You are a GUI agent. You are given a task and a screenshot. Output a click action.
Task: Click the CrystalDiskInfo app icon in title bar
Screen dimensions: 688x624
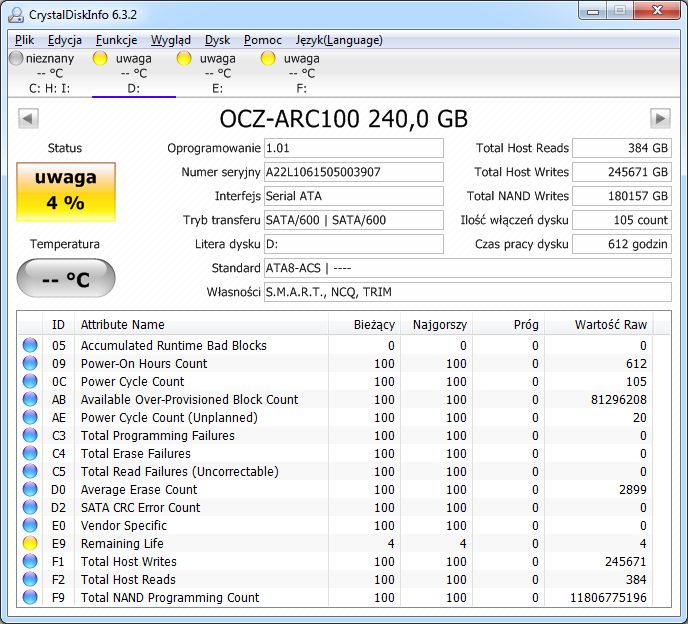coord(16,14)
